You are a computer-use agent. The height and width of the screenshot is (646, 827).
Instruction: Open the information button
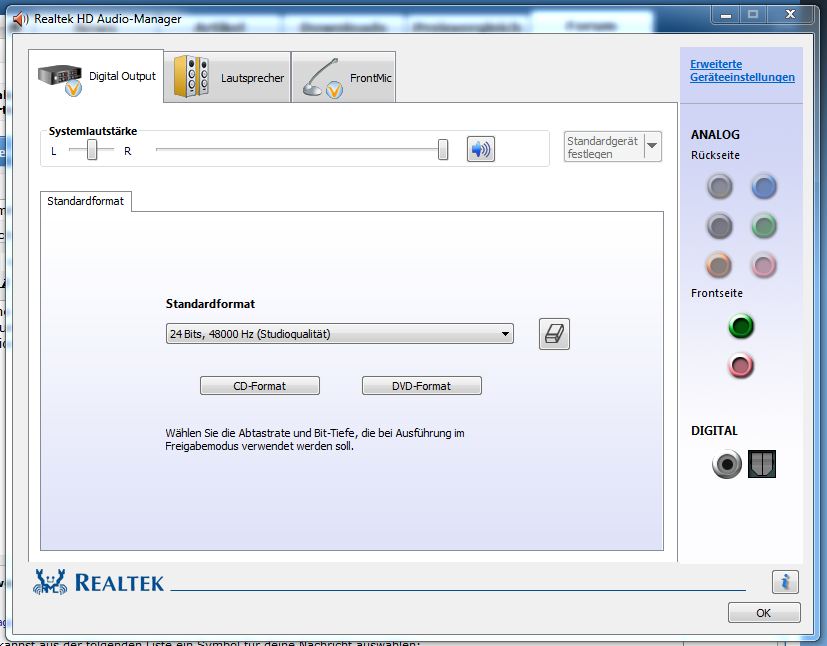pyautogui.click(x=785, y=582)
